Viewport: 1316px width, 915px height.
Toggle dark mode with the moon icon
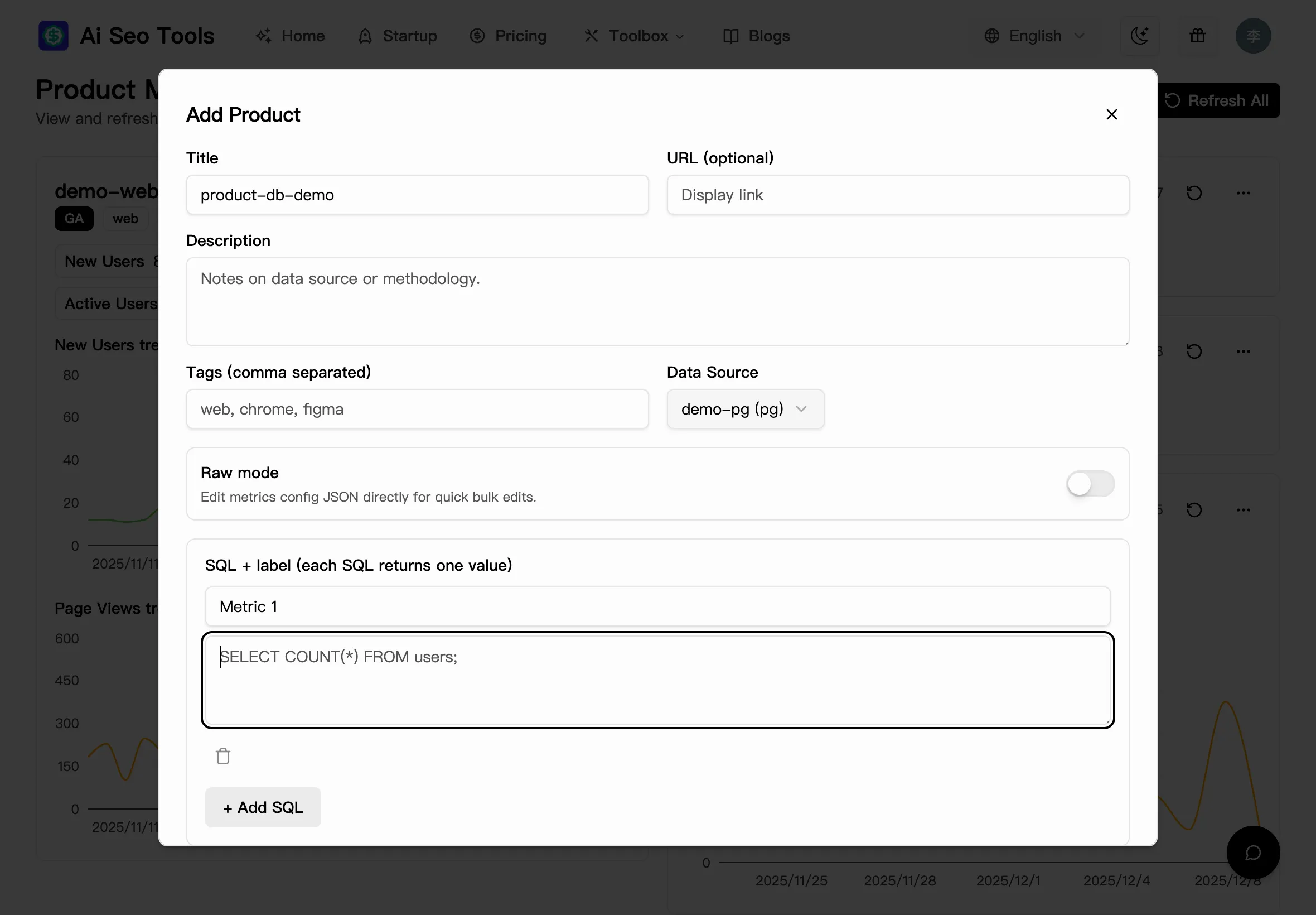(1140, 36)
